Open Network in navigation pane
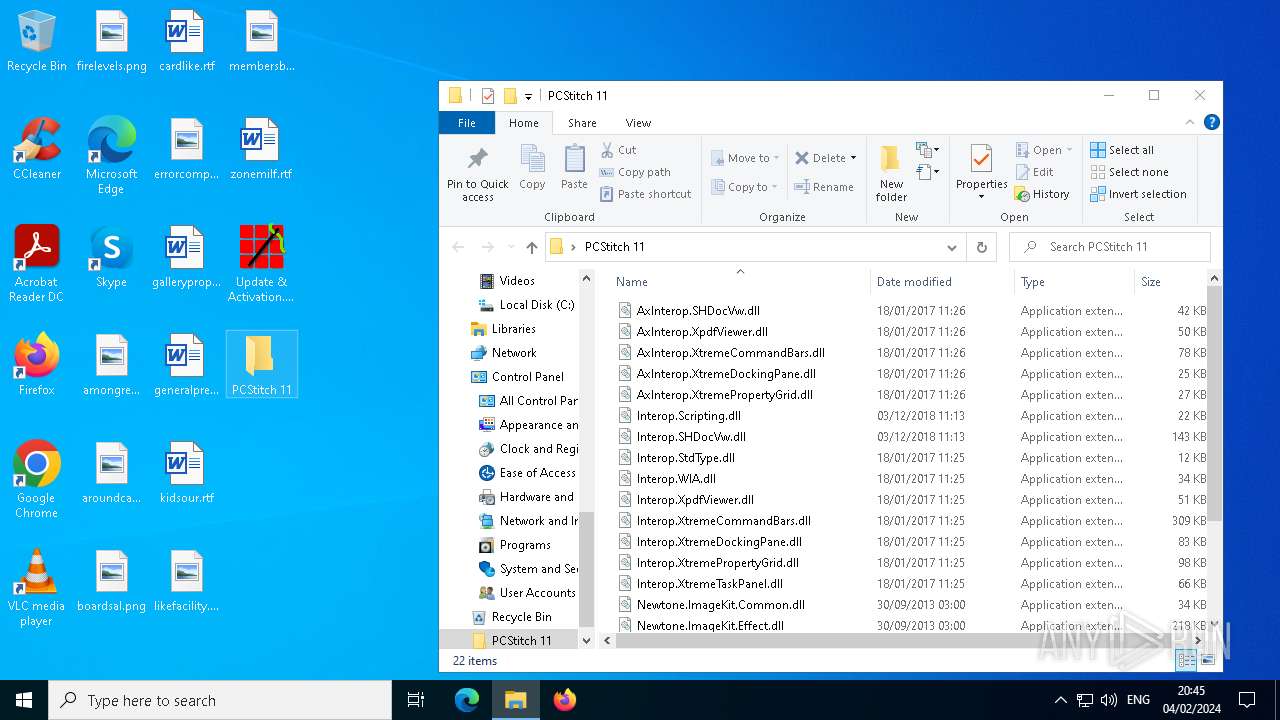This screenshot has height=720, width=1280. coord(514,353)
